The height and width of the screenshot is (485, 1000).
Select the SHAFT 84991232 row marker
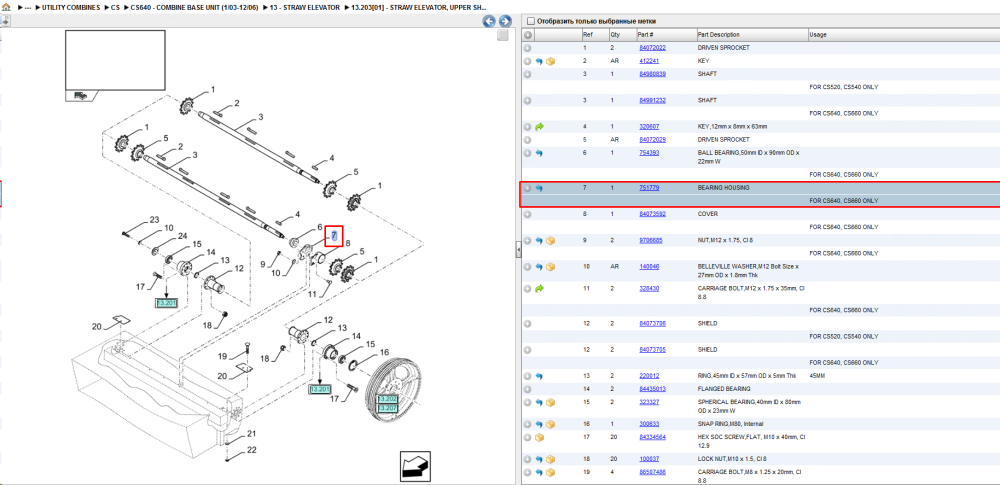[527, 100]
